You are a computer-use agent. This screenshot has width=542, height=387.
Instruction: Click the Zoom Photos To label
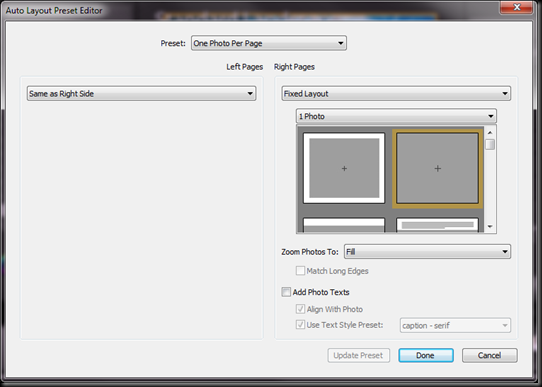[x=310, y=252]
